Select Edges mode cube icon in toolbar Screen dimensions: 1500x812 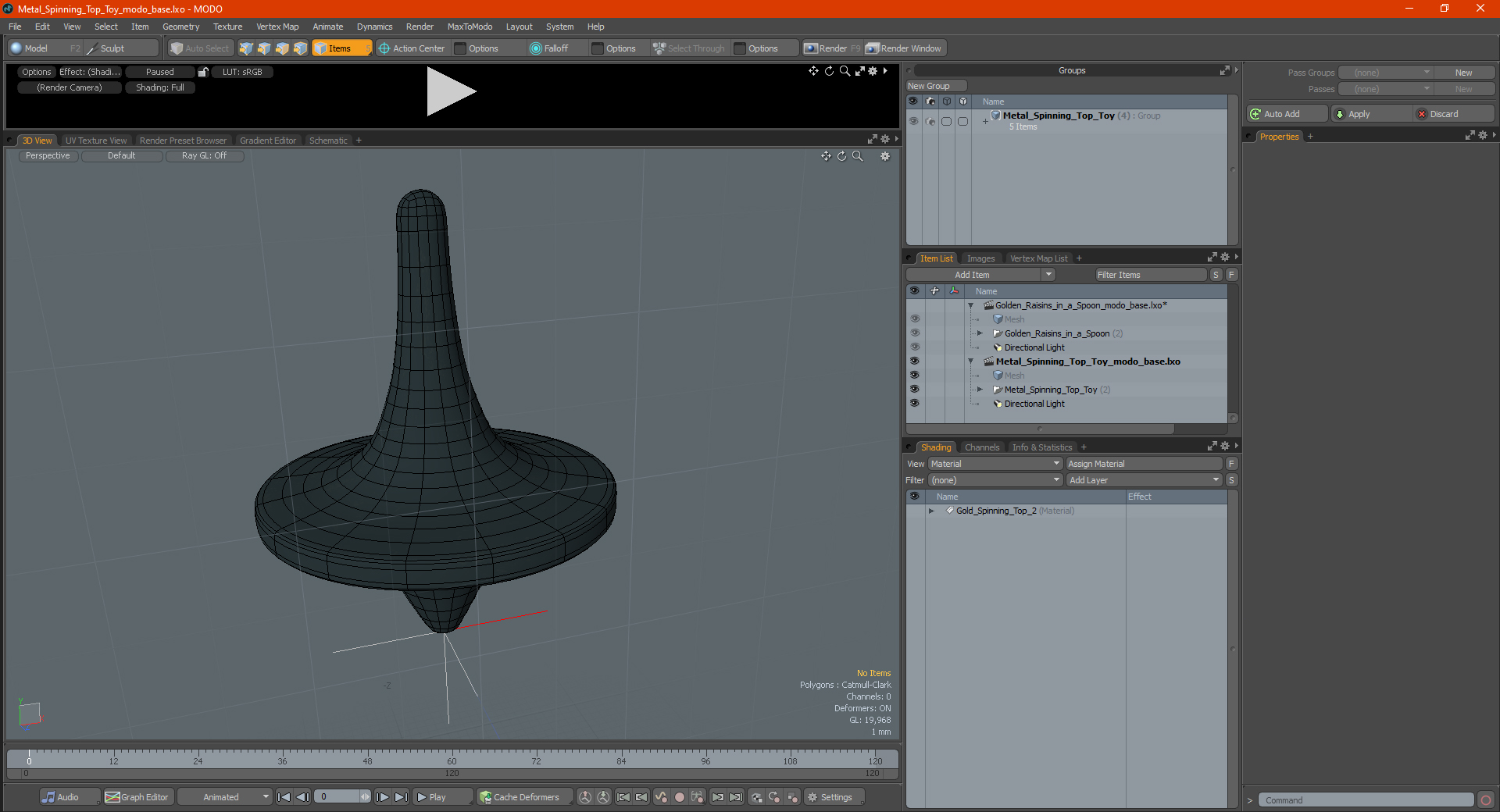coord(264,48)
